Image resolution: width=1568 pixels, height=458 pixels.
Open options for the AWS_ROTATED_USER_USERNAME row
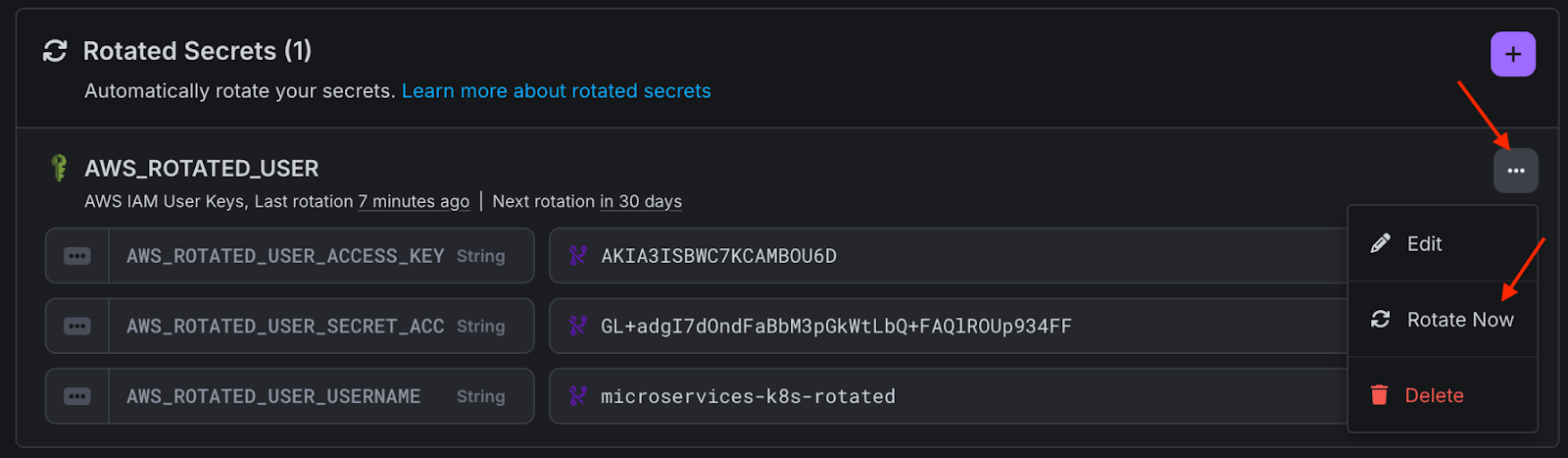pos(76,396)
